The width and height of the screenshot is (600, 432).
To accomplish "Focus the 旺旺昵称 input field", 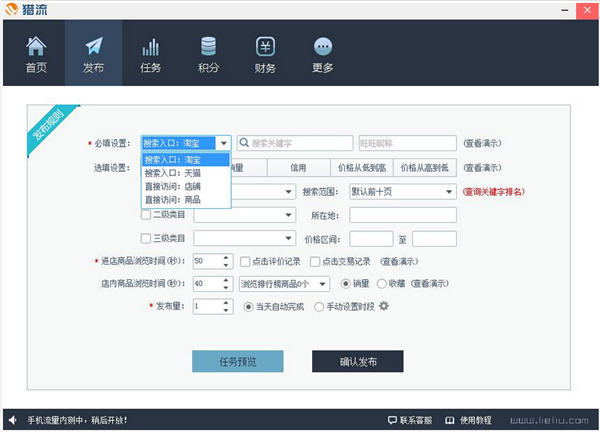I will click(408, 143).
